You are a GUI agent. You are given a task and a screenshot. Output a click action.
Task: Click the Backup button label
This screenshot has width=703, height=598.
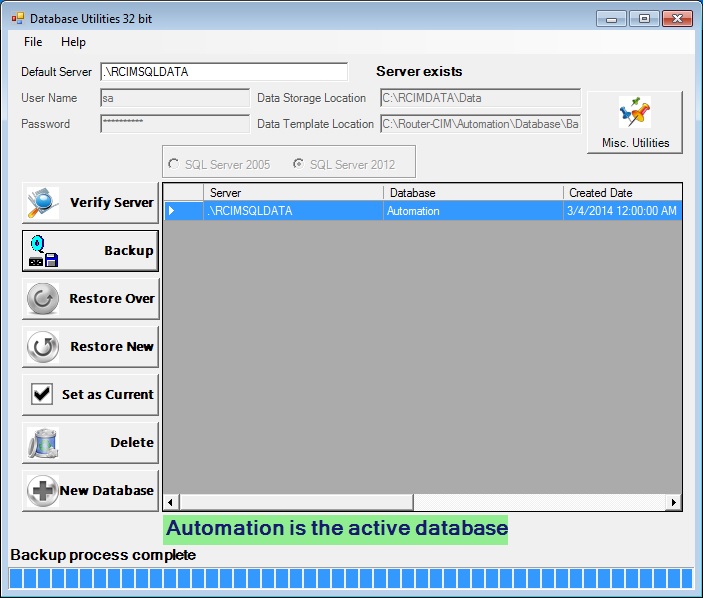coord(129,251)
